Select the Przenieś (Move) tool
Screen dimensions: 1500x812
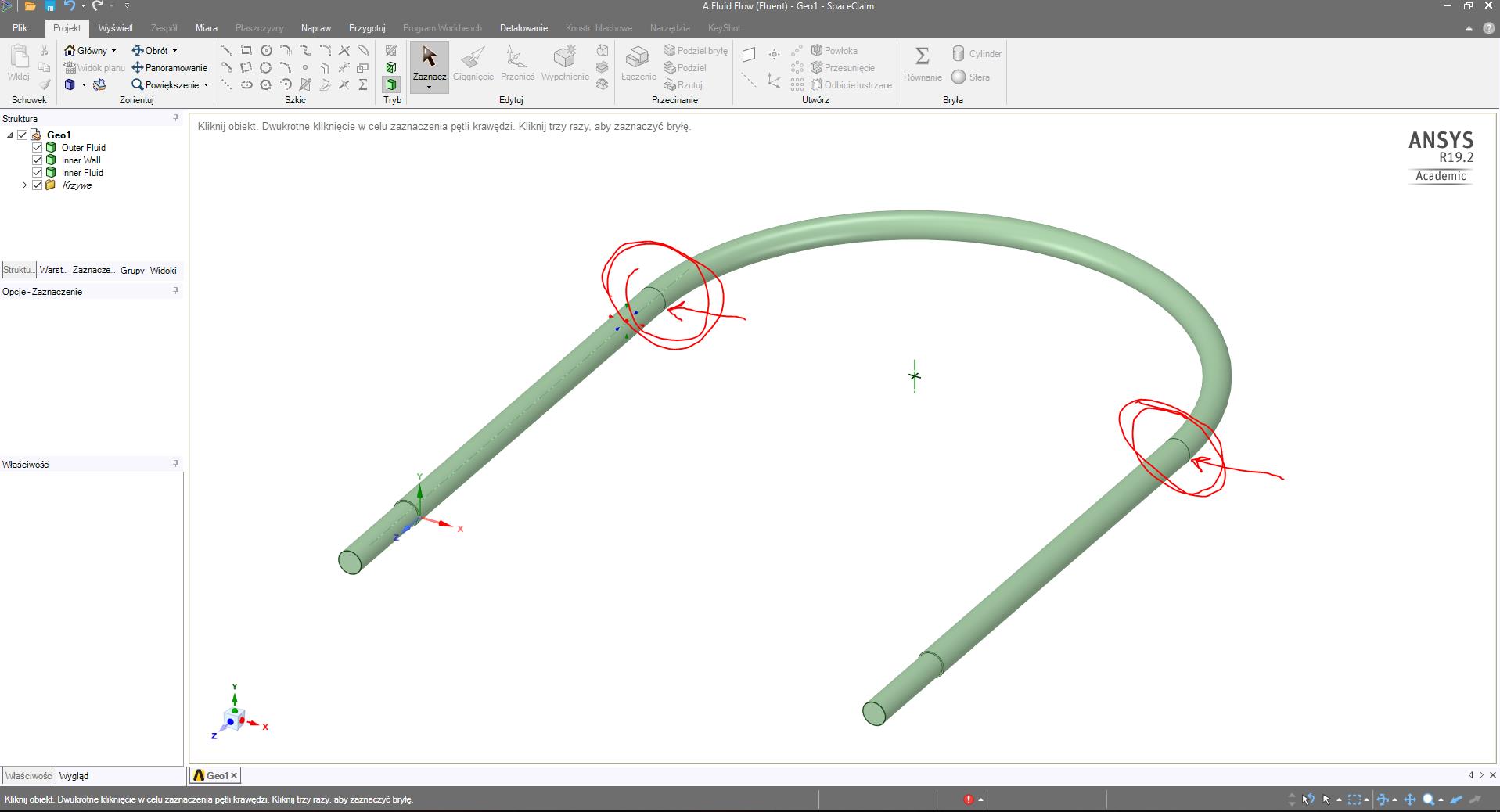click(x=516, y=65)
